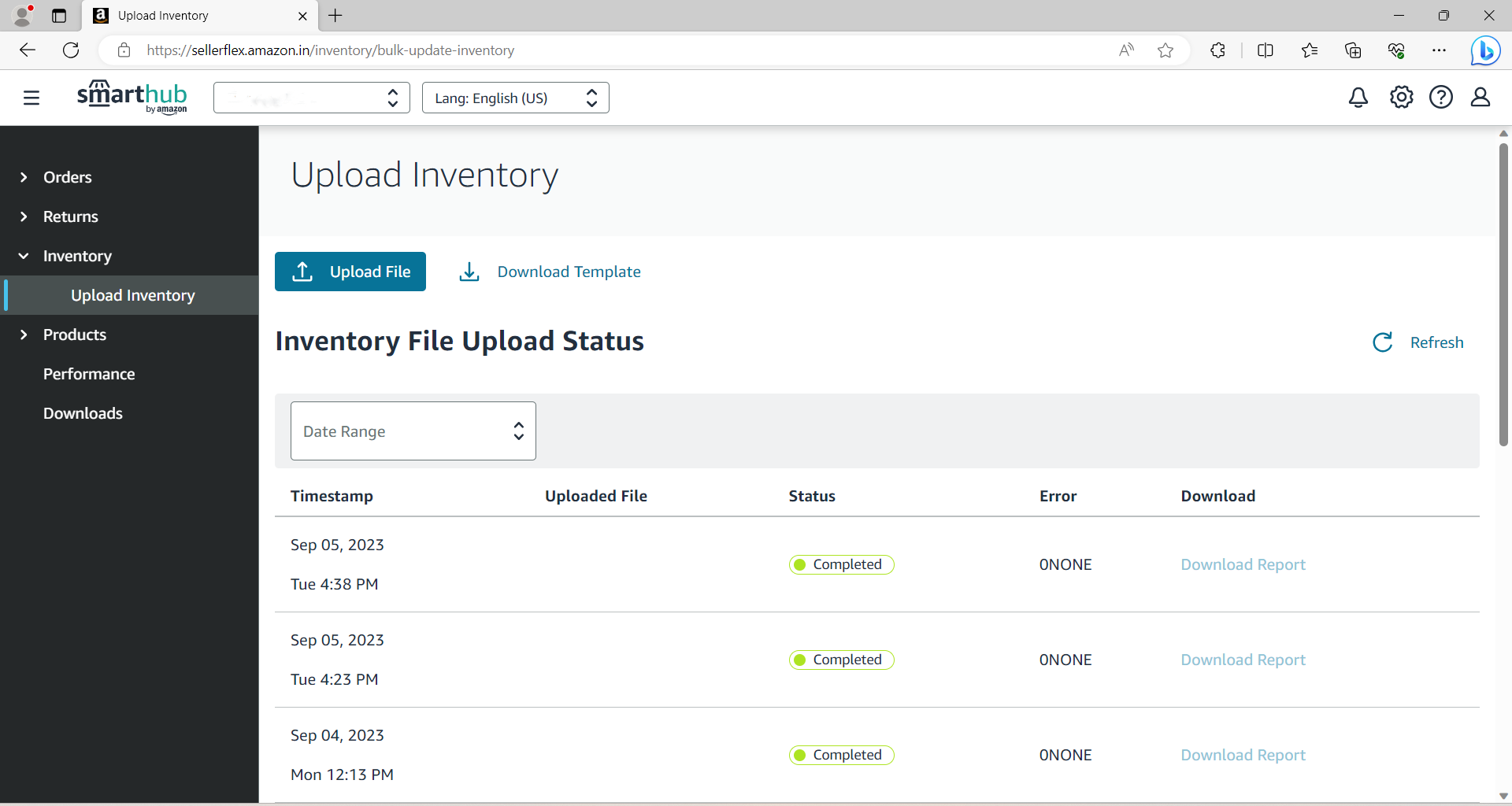
Task: Open the Bing Copilot sidebar
Action: 1485,50
